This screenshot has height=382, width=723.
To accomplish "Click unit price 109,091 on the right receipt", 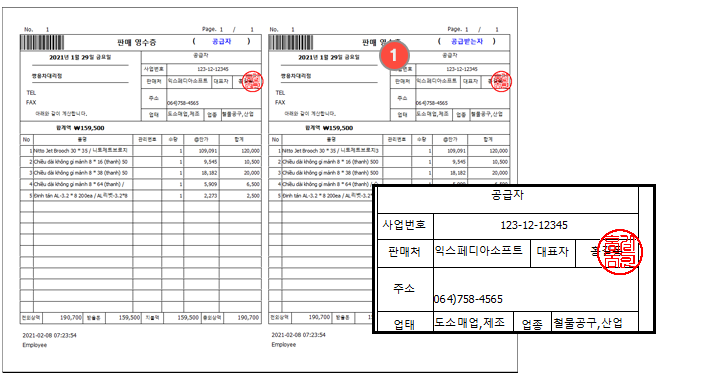I will [x=456, y=151].
